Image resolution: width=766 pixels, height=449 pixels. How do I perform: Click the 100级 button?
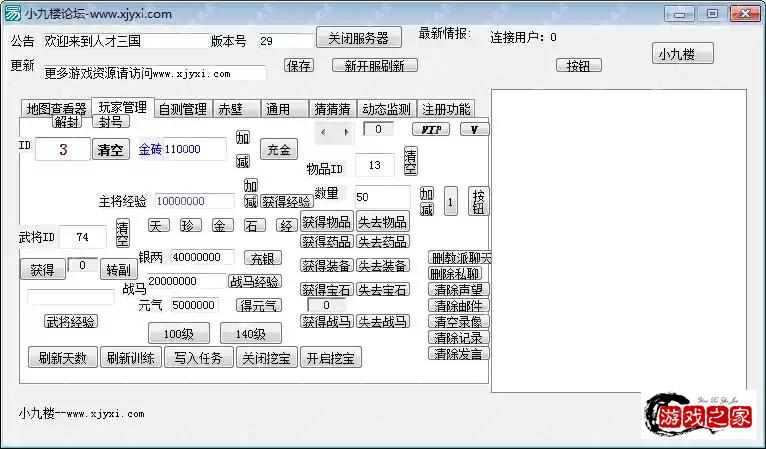coord(179,334)
